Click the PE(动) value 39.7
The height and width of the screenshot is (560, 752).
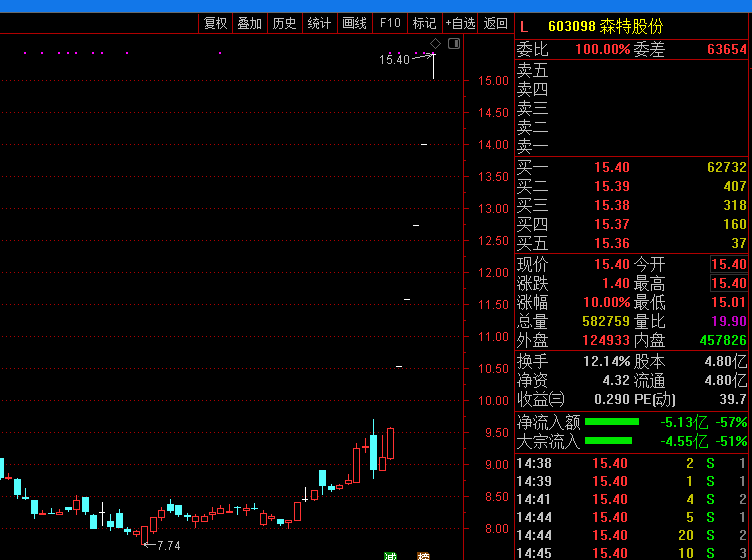(733, 399)
